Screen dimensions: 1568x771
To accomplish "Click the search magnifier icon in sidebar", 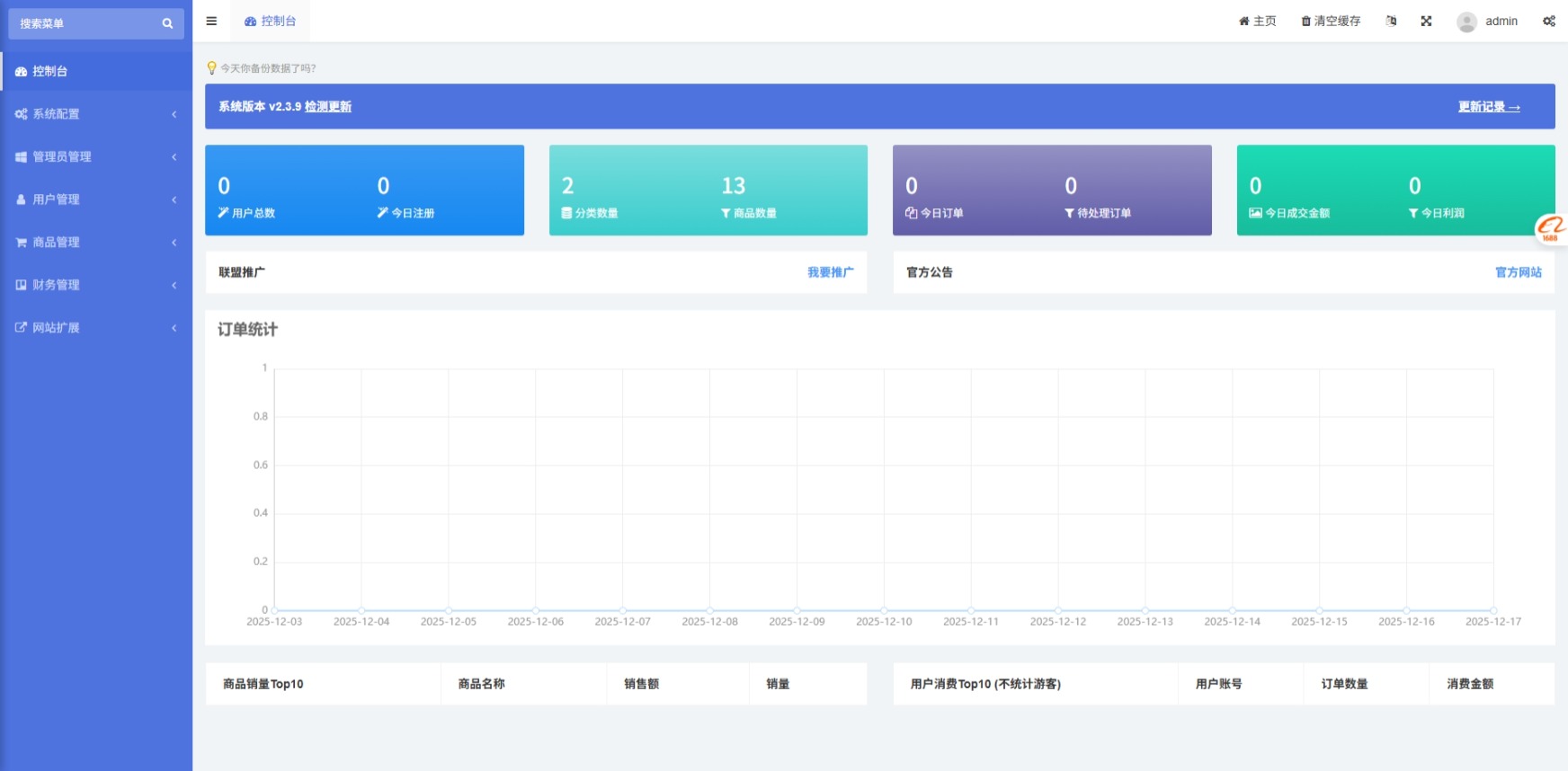I will (167, 23).
